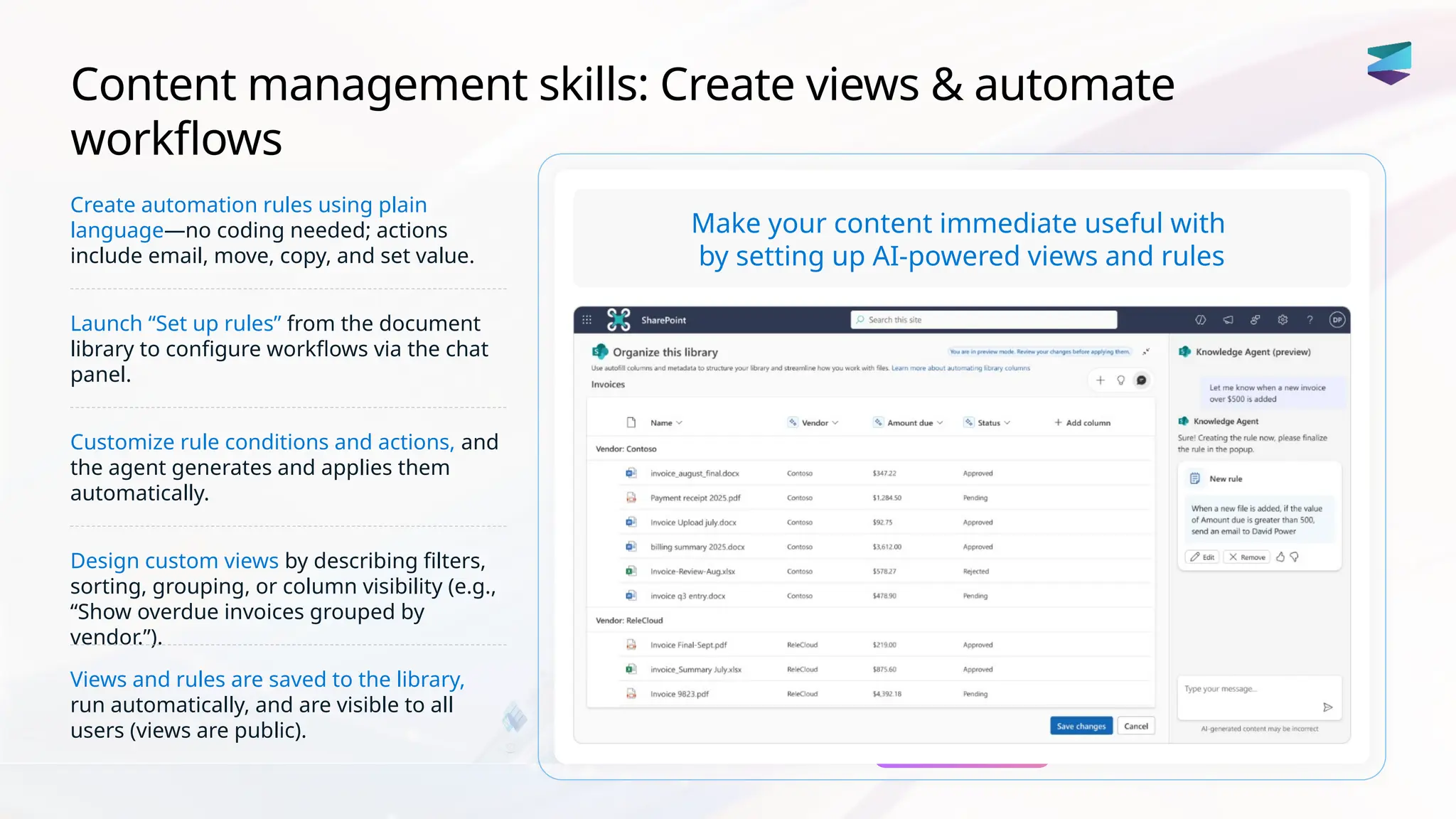Click the Search this site box
This screenshot has height=819, width=1456.
984,320
